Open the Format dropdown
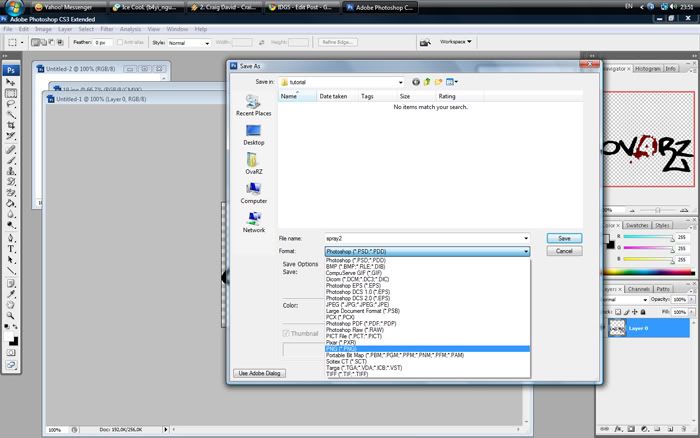 click(x=427, y=251)
